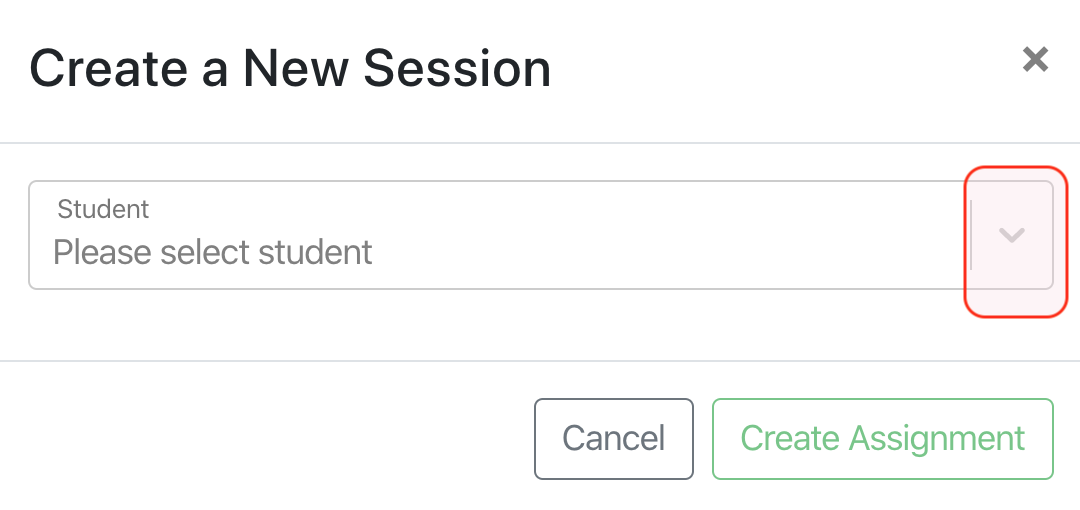Expand the Student dropdown chevron
This screenshot has height=510, width=1080.
click(x=1012, y=236)
